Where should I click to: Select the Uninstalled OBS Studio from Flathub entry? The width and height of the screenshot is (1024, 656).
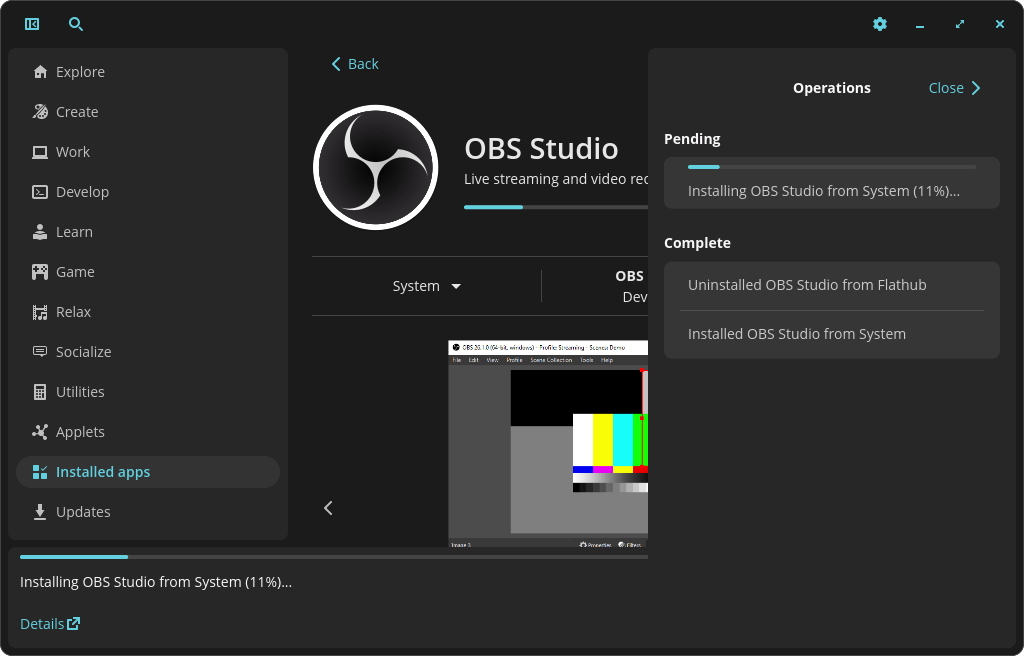(x=807, y=285)
